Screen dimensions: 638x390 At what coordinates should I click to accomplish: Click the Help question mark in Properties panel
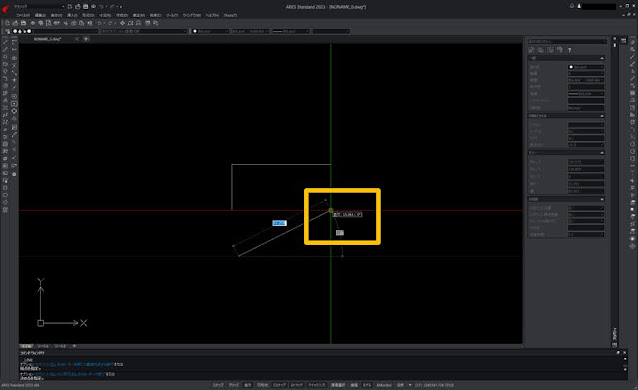pyautogui.click(x=570, y=50)
